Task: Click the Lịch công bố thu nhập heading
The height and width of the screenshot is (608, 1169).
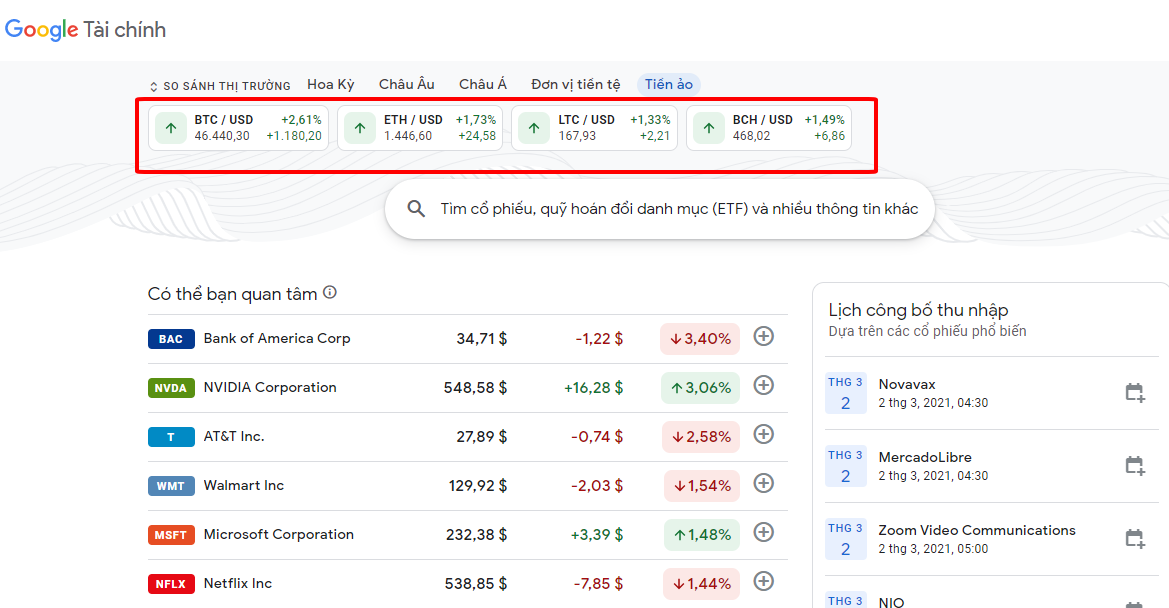Action: (918, 310)
